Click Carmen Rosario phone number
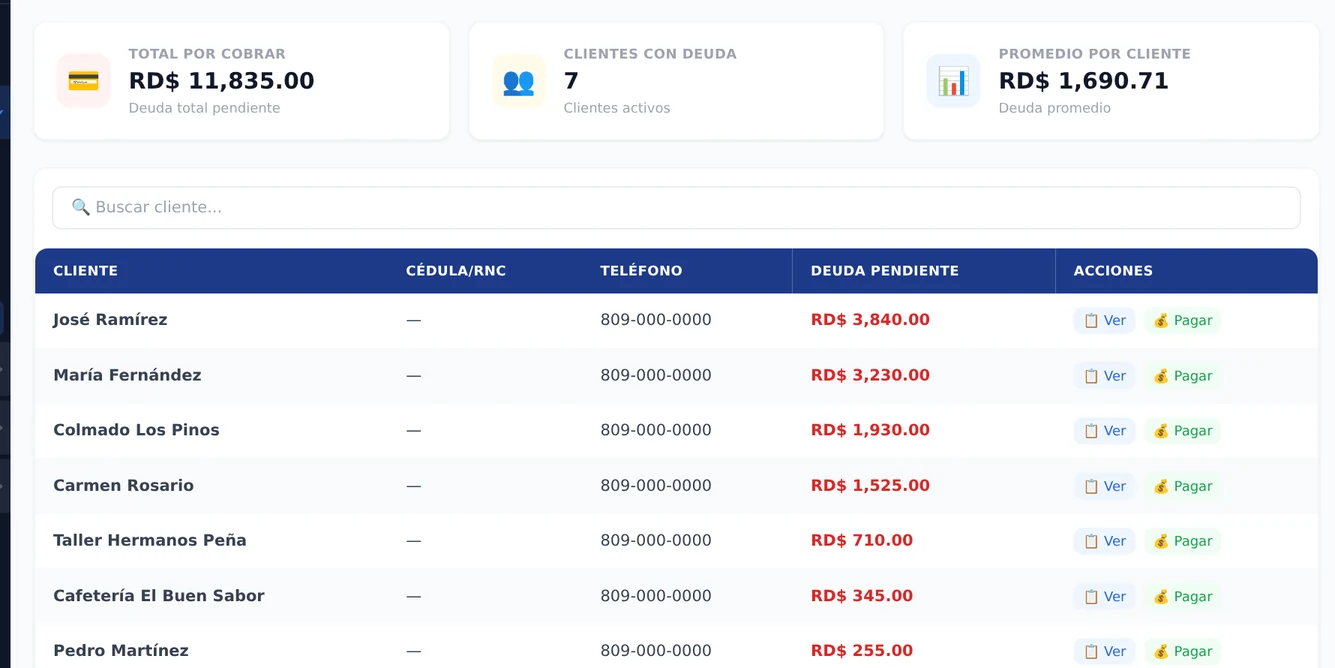1335x668 pixels. 656,485
